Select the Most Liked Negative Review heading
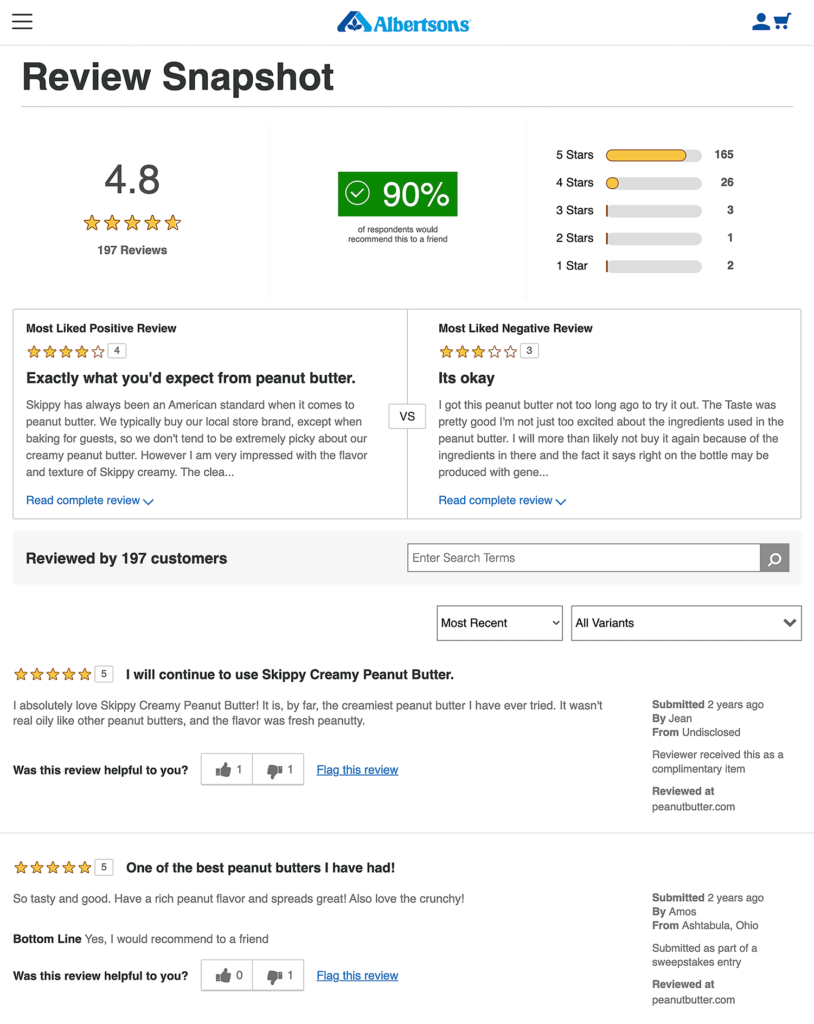814x1024 pixels. pyautogui.click(x=514, y=328)
